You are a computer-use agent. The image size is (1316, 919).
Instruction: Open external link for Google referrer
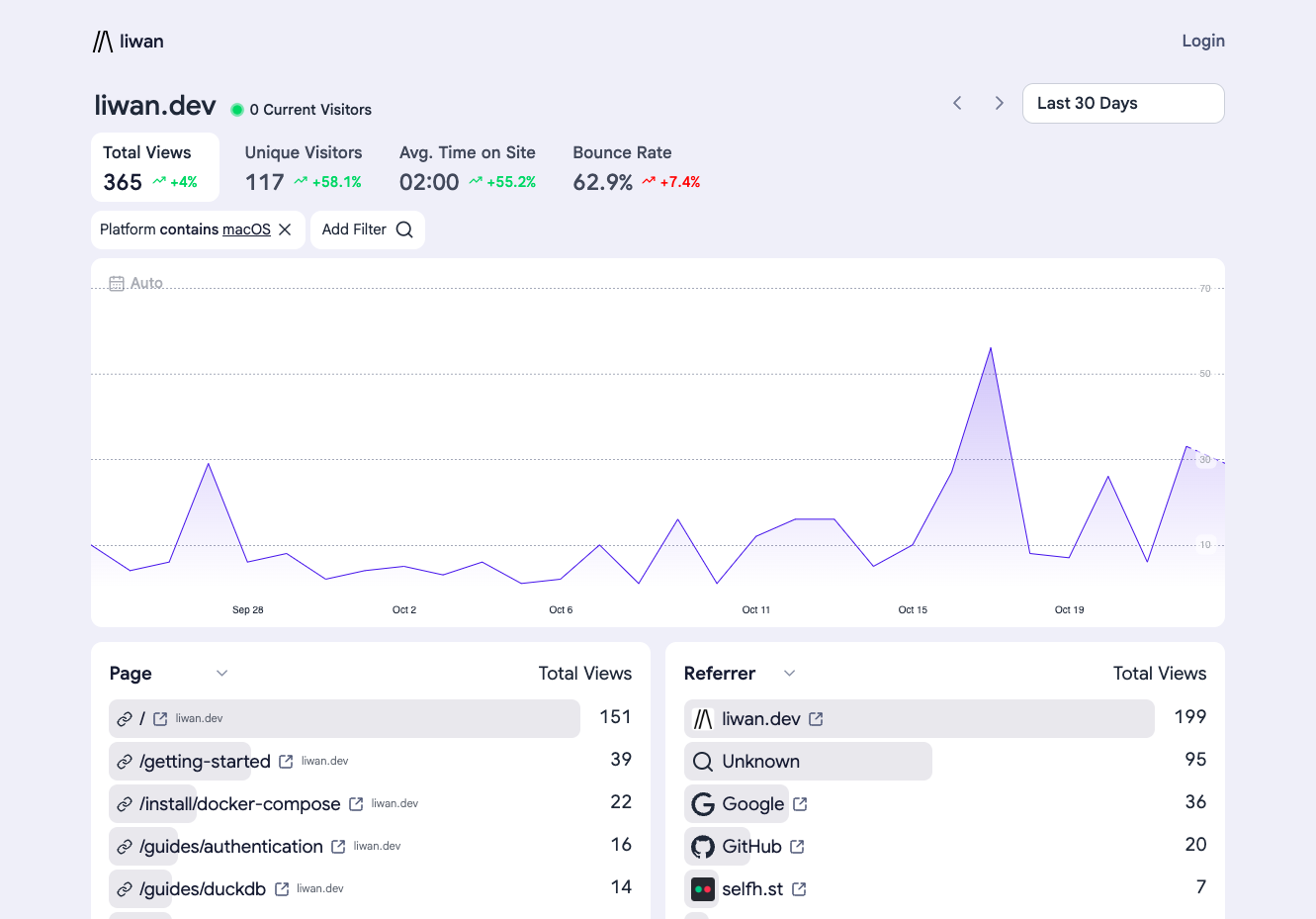(800, 804)
